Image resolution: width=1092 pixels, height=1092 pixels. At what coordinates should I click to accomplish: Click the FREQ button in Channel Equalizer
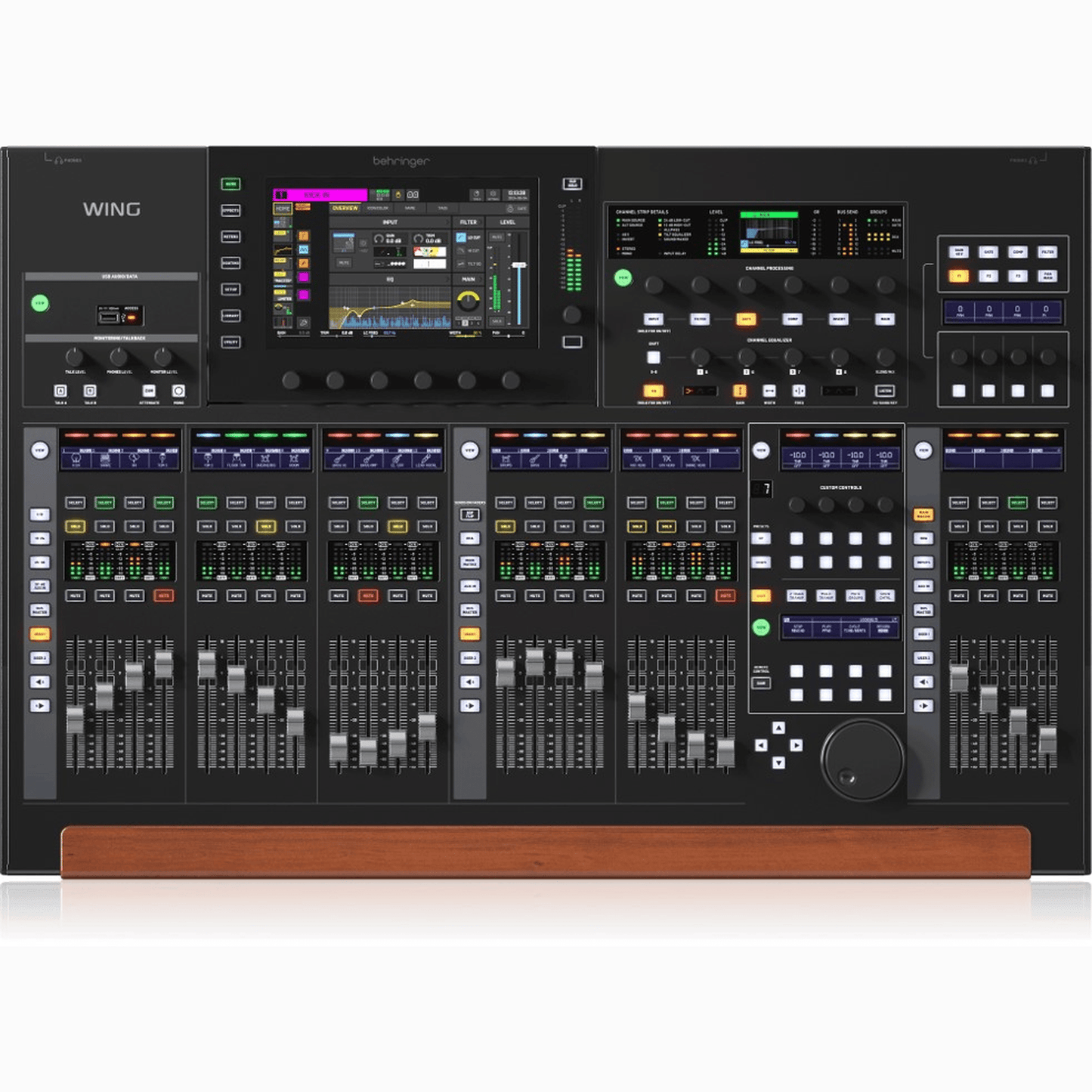799,391
